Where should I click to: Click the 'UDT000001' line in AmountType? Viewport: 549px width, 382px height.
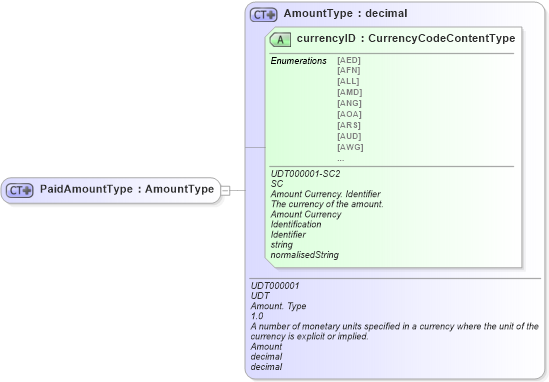pyautogui.click(x=275, y=286)
